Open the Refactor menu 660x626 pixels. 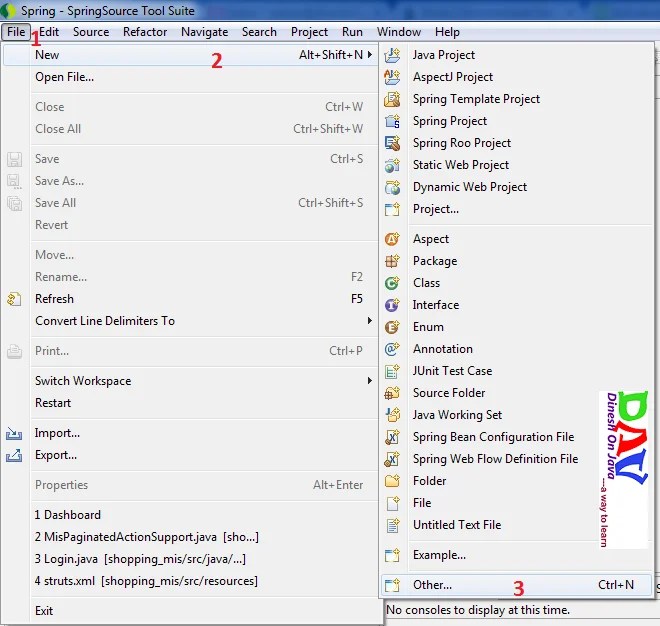point(145,32)
